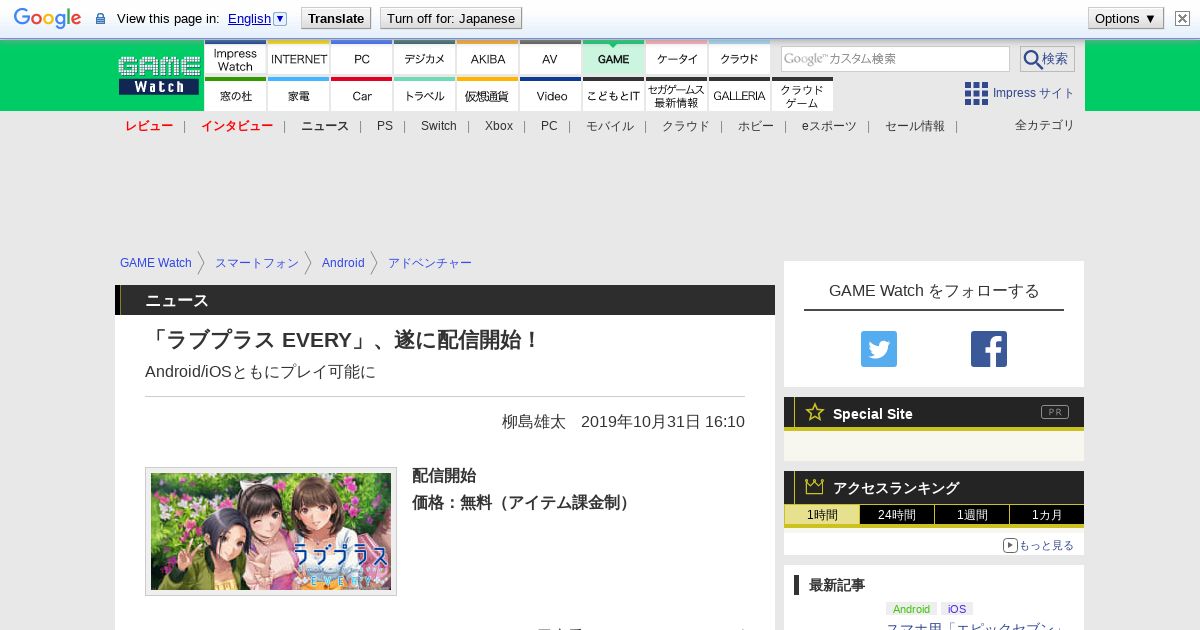Open the デジカメ Watch tab
This screenshot has width=1200, height=630.
point(425,58)
